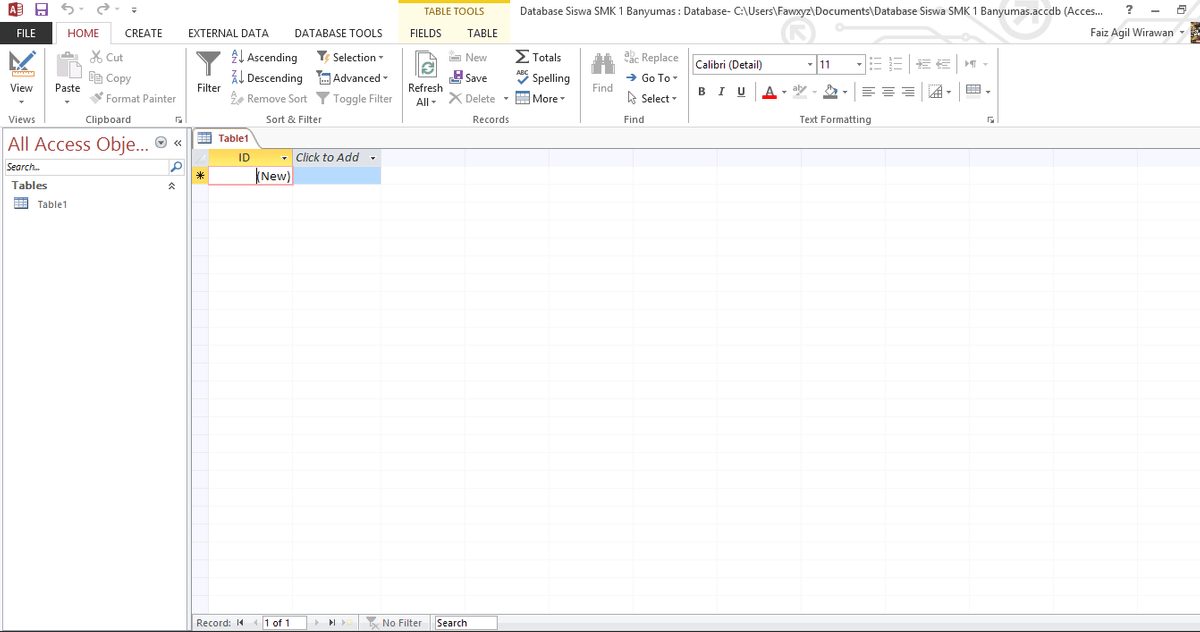This screenshot has height=632, width=1200.
Task: Collapse the Tables group
Action: pyautogui.click(x=171, y=186)
